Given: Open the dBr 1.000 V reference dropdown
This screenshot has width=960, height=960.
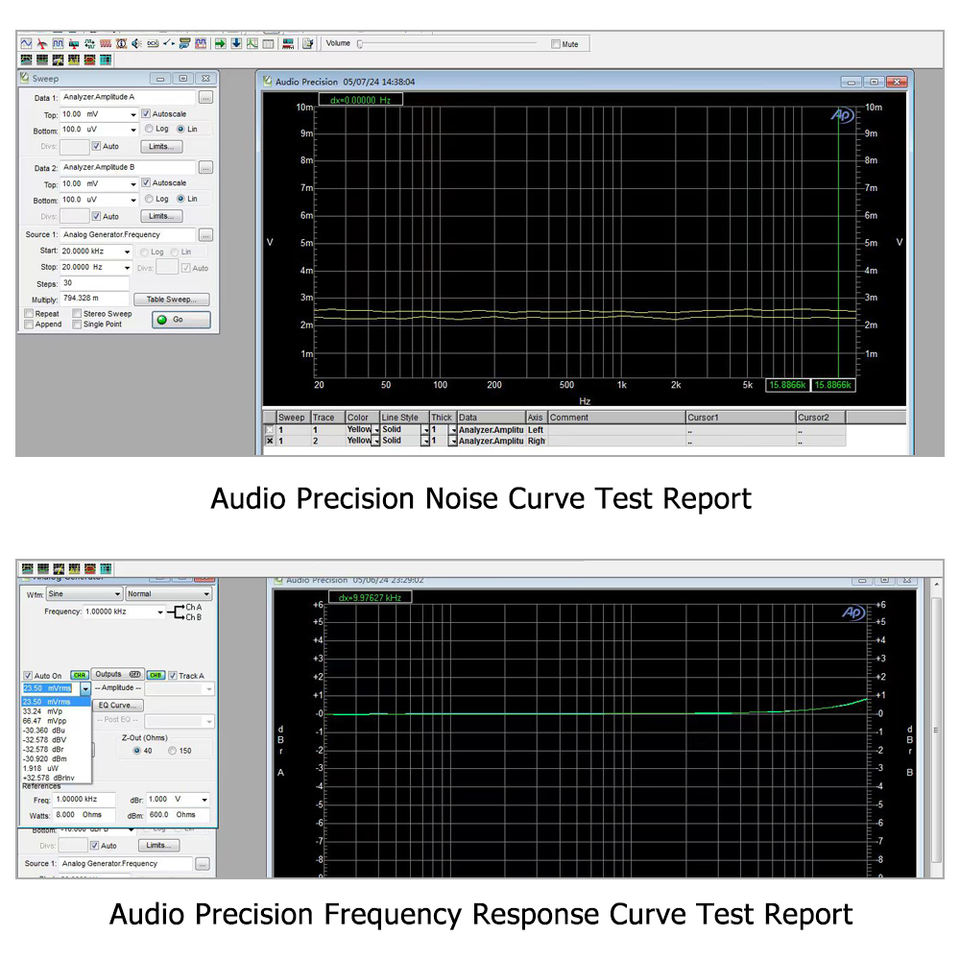Looking at the screenshot, I should pyautogui.click(x=204, y=800).
